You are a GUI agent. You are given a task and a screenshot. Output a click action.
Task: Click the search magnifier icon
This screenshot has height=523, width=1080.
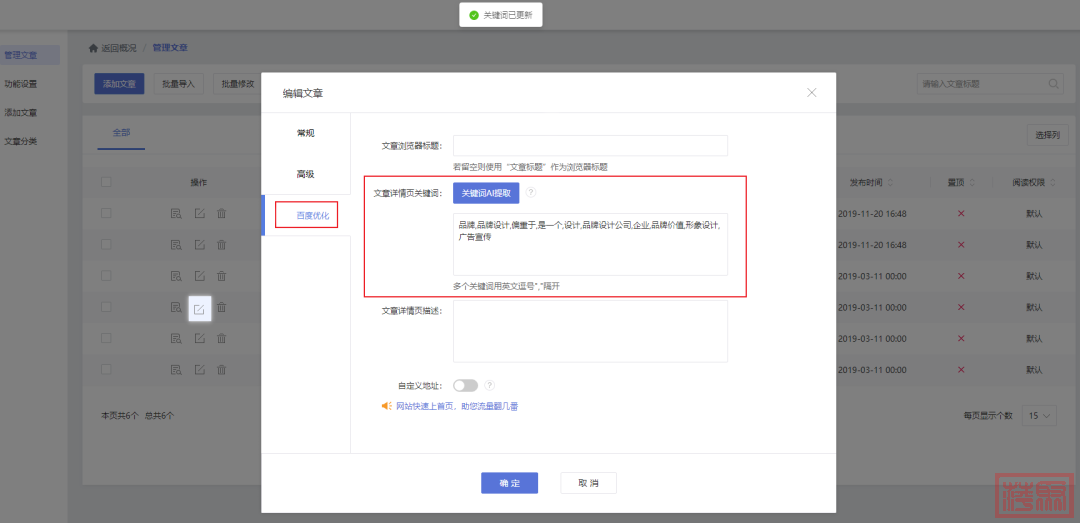(1054, 84)
